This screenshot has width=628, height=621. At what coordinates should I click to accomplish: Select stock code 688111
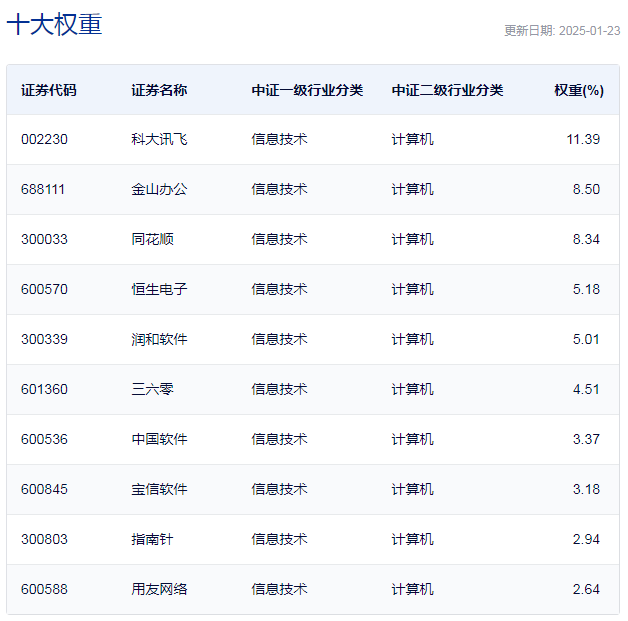tap(43, 189)
